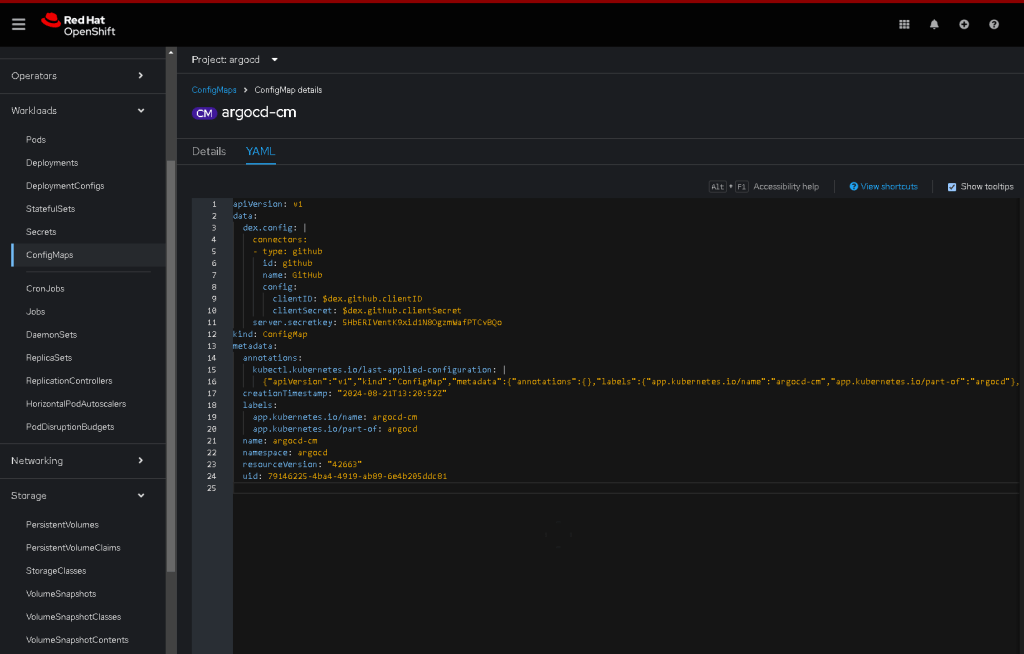Open DaemonSets in sidebar

tap(51, 335)
